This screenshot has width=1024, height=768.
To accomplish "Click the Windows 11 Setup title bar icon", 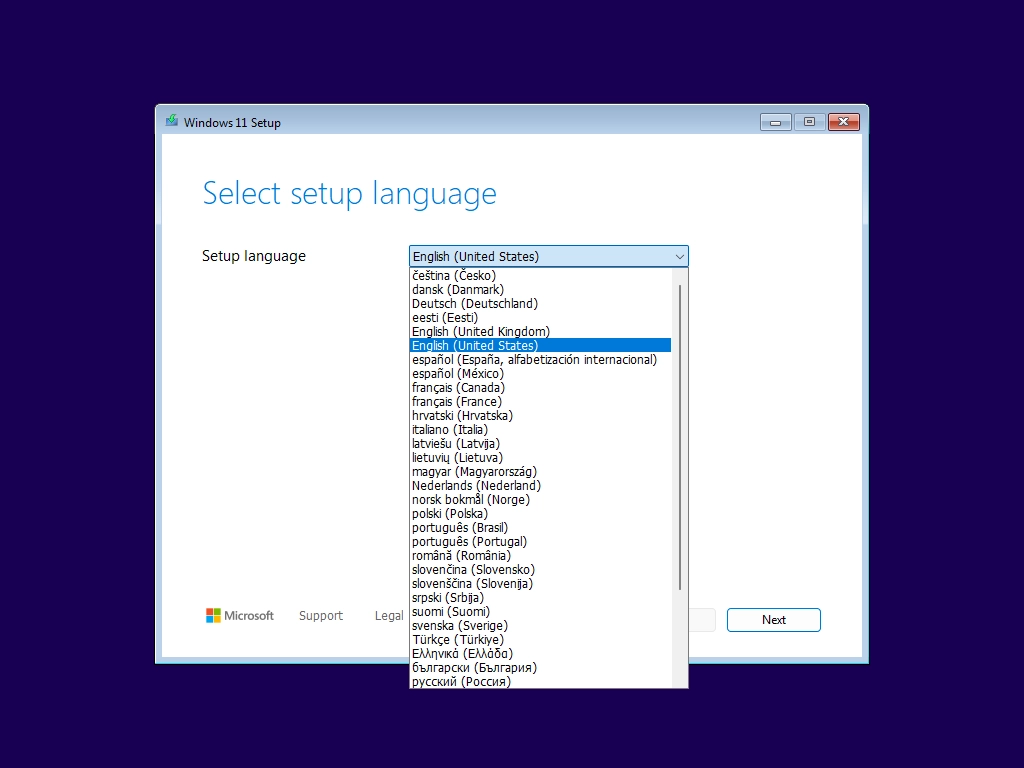I will [172, 121].
